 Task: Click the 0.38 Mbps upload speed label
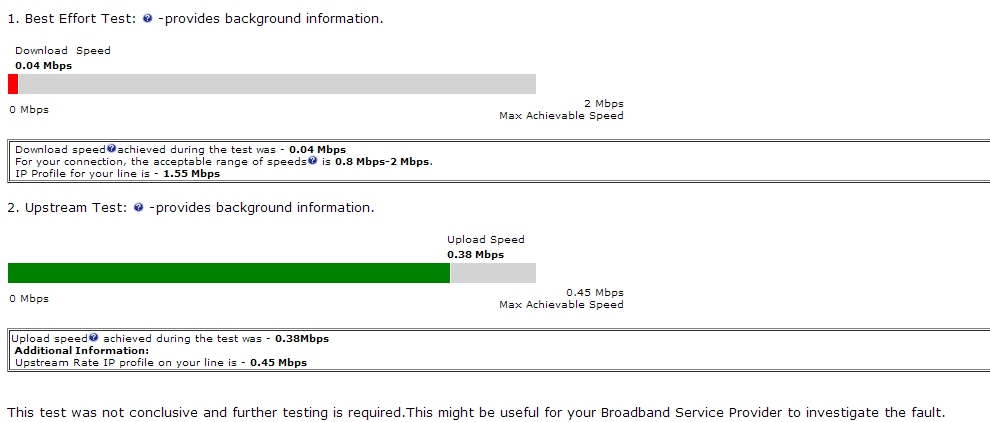coord(475,255)
